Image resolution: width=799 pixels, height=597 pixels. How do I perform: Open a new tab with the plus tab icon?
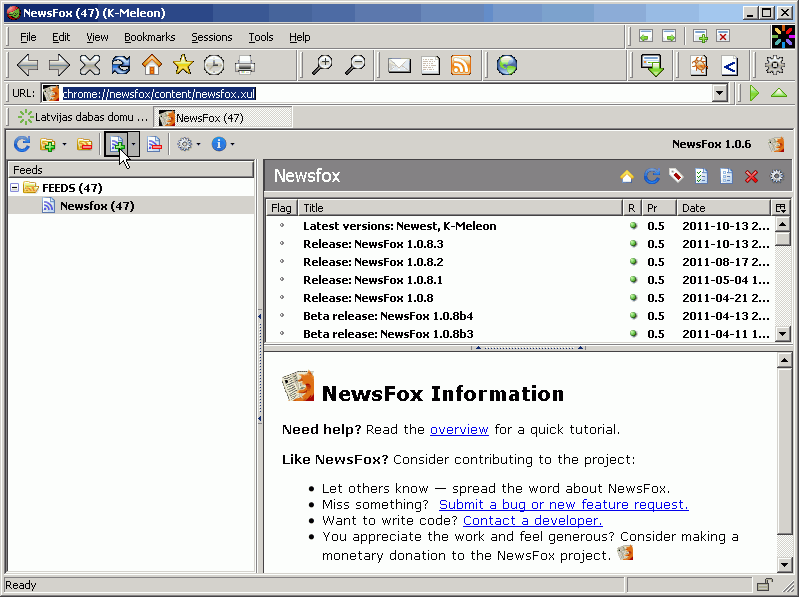pos(700,36)
